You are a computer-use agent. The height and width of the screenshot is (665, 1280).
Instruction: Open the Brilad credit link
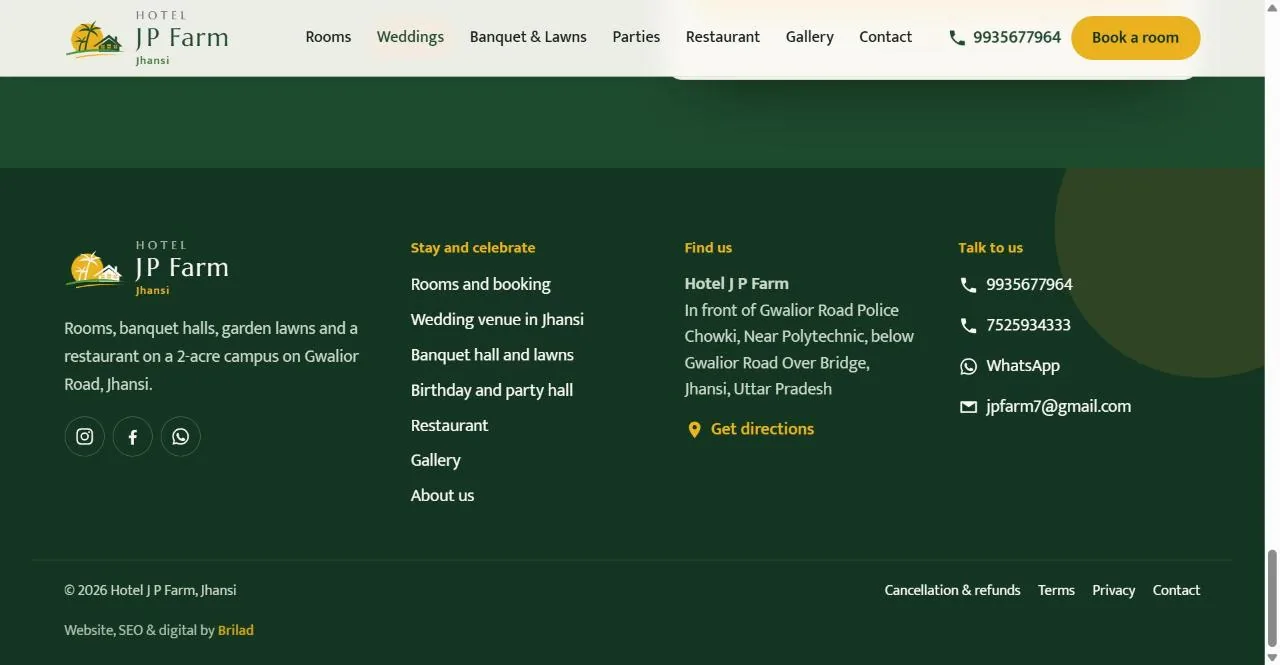[x=236, y=631]
